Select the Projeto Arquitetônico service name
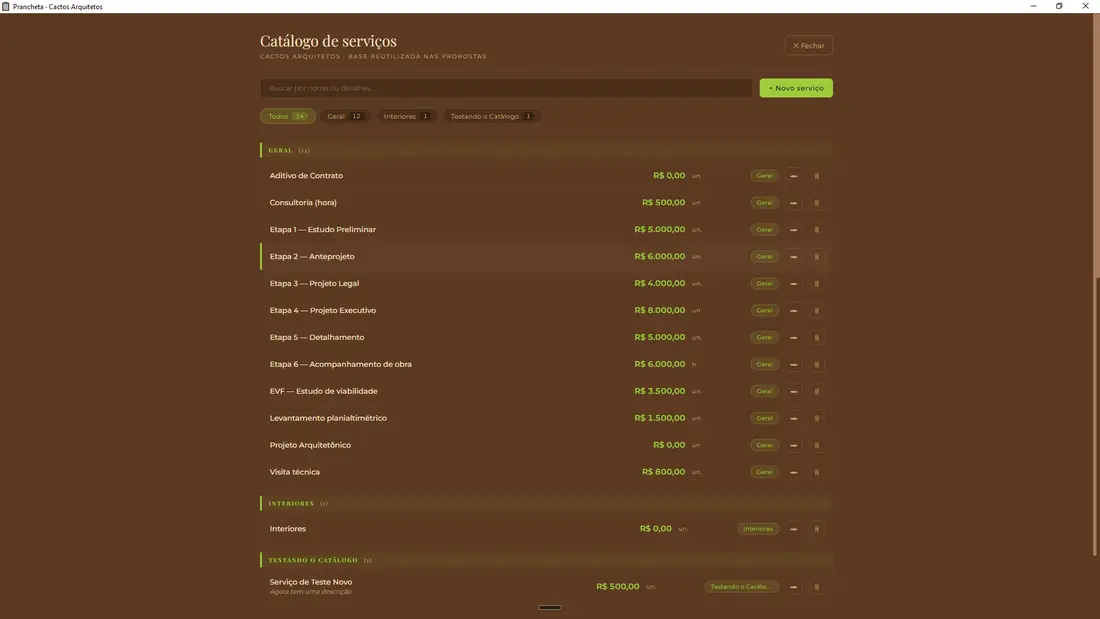 click(x=310, y=445)
